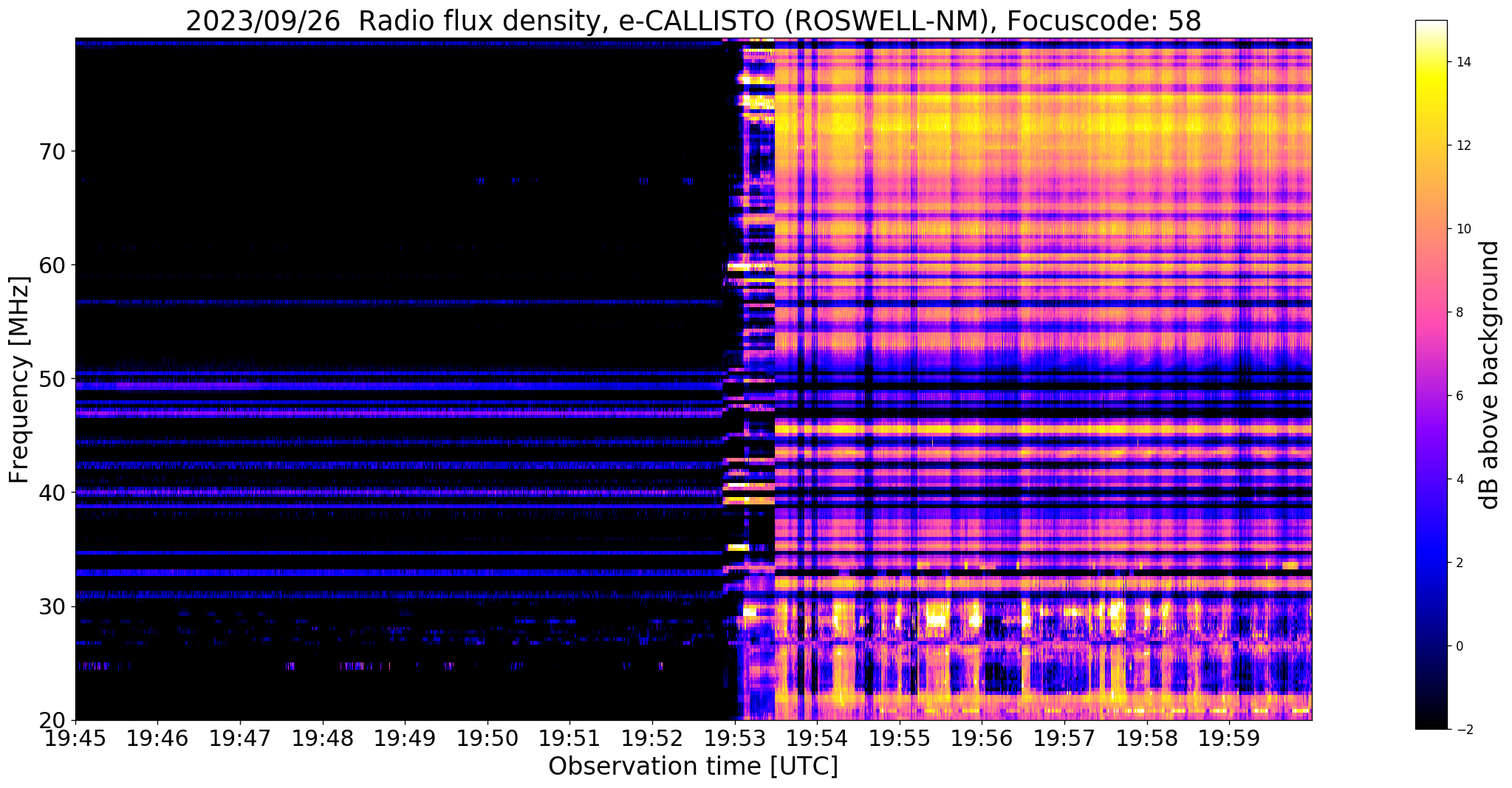Image resolution: width=1512 pixels, height=788 pixels.
Task: Click the 19:59 time tick label
Action: (x=1229, y=738)
